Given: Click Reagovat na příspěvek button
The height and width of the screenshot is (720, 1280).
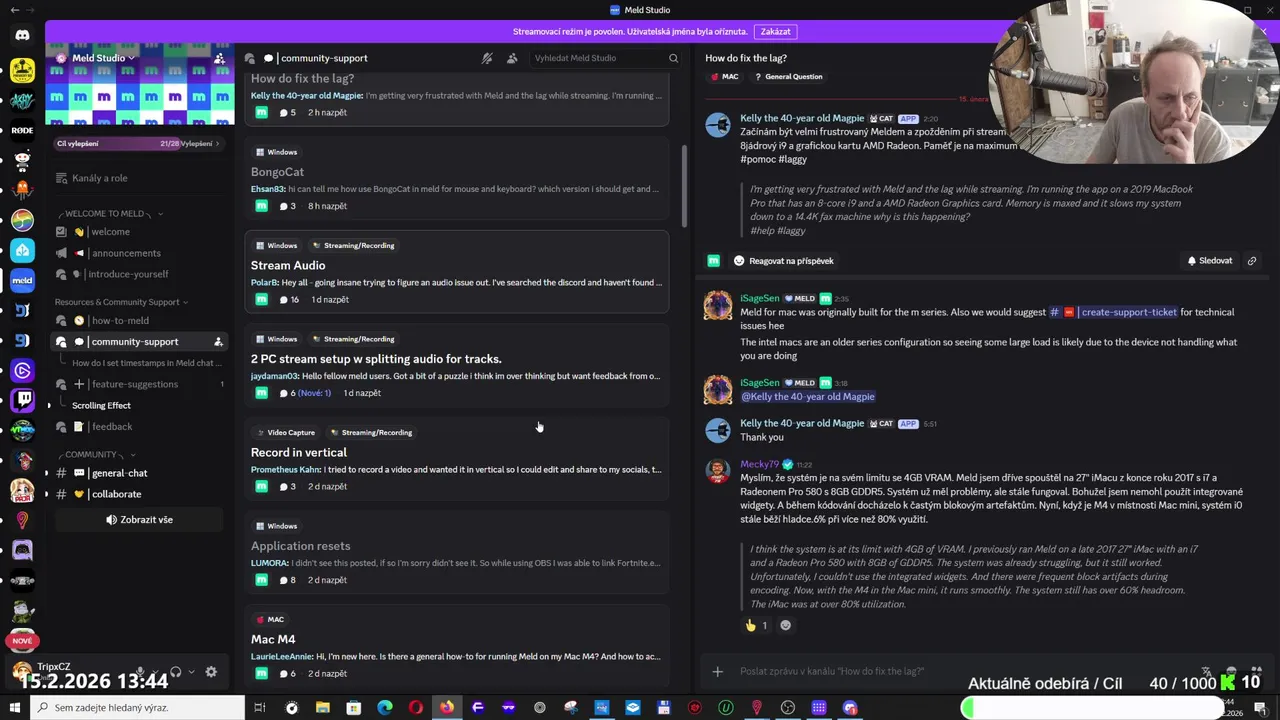Looking at the screenshot, I should point(783,261).
